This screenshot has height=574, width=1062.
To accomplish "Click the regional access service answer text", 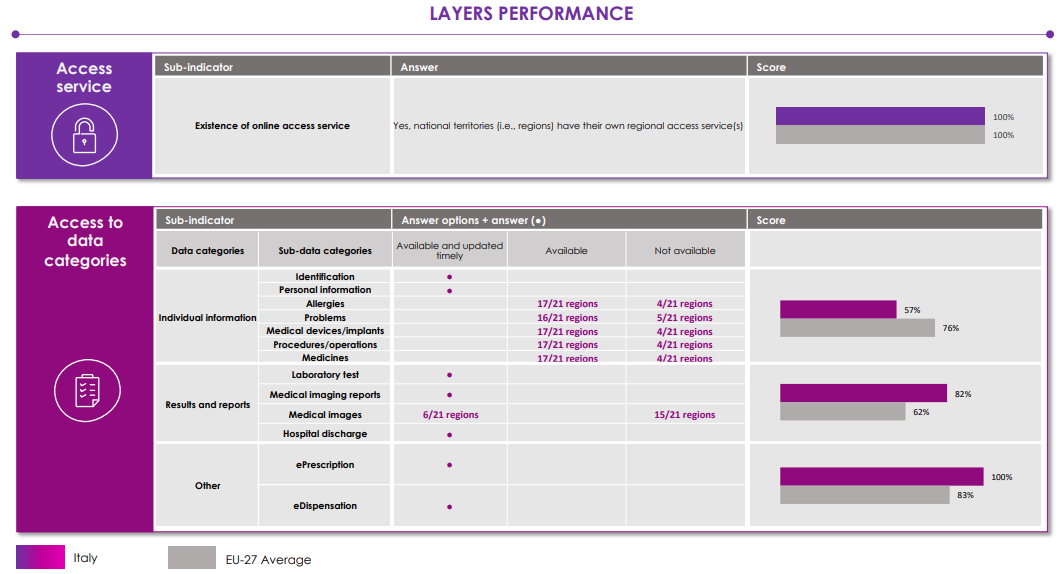I will (568, 125).
